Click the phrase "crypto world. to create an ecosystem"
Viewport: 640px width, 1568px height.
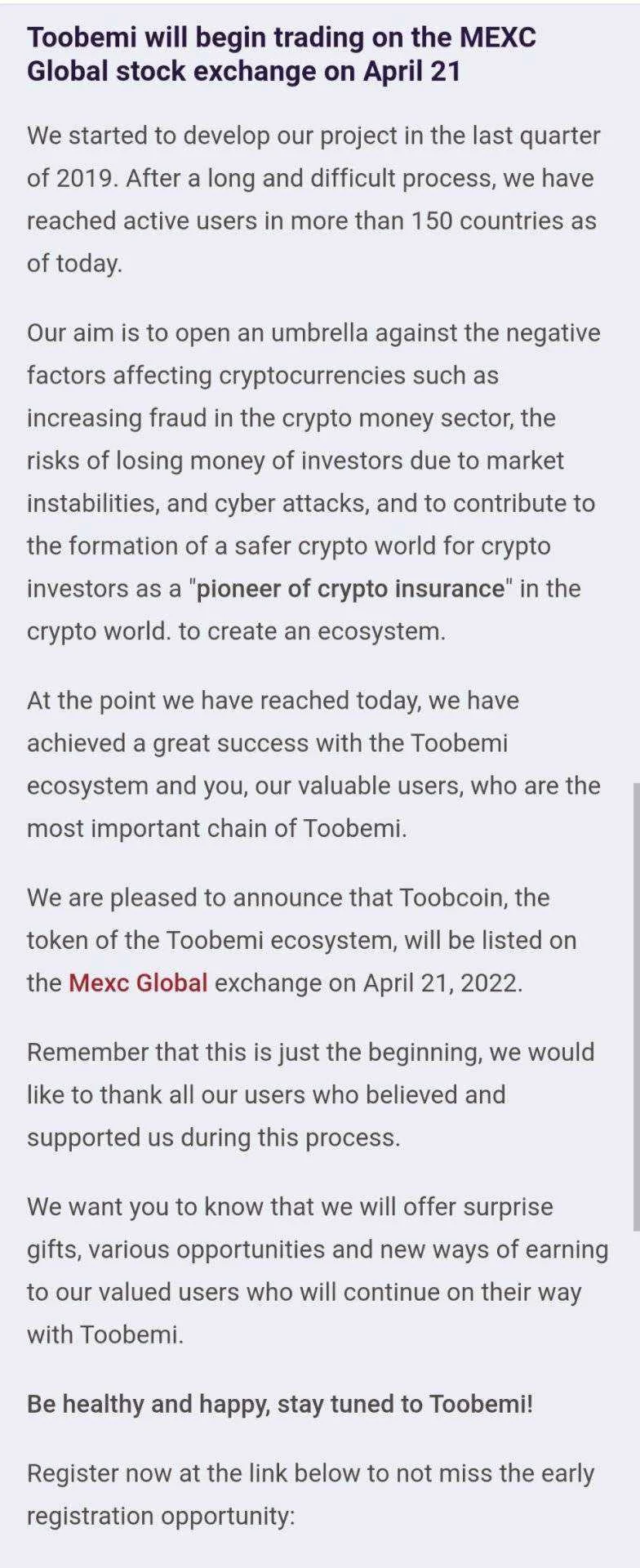pyautogui.click(x=236, y=631)
